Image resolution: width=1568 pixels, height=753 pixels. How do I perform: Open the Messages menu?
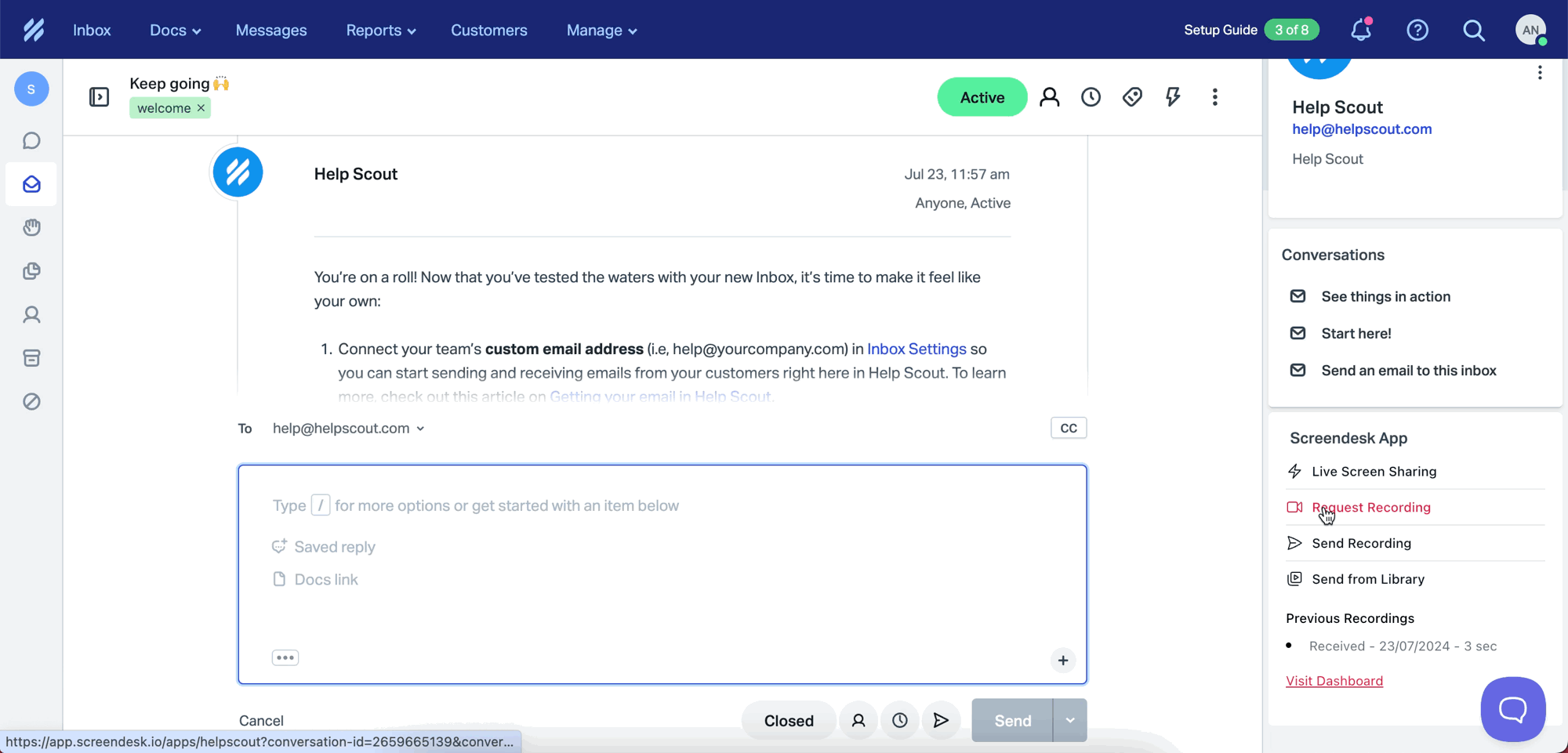271,30
